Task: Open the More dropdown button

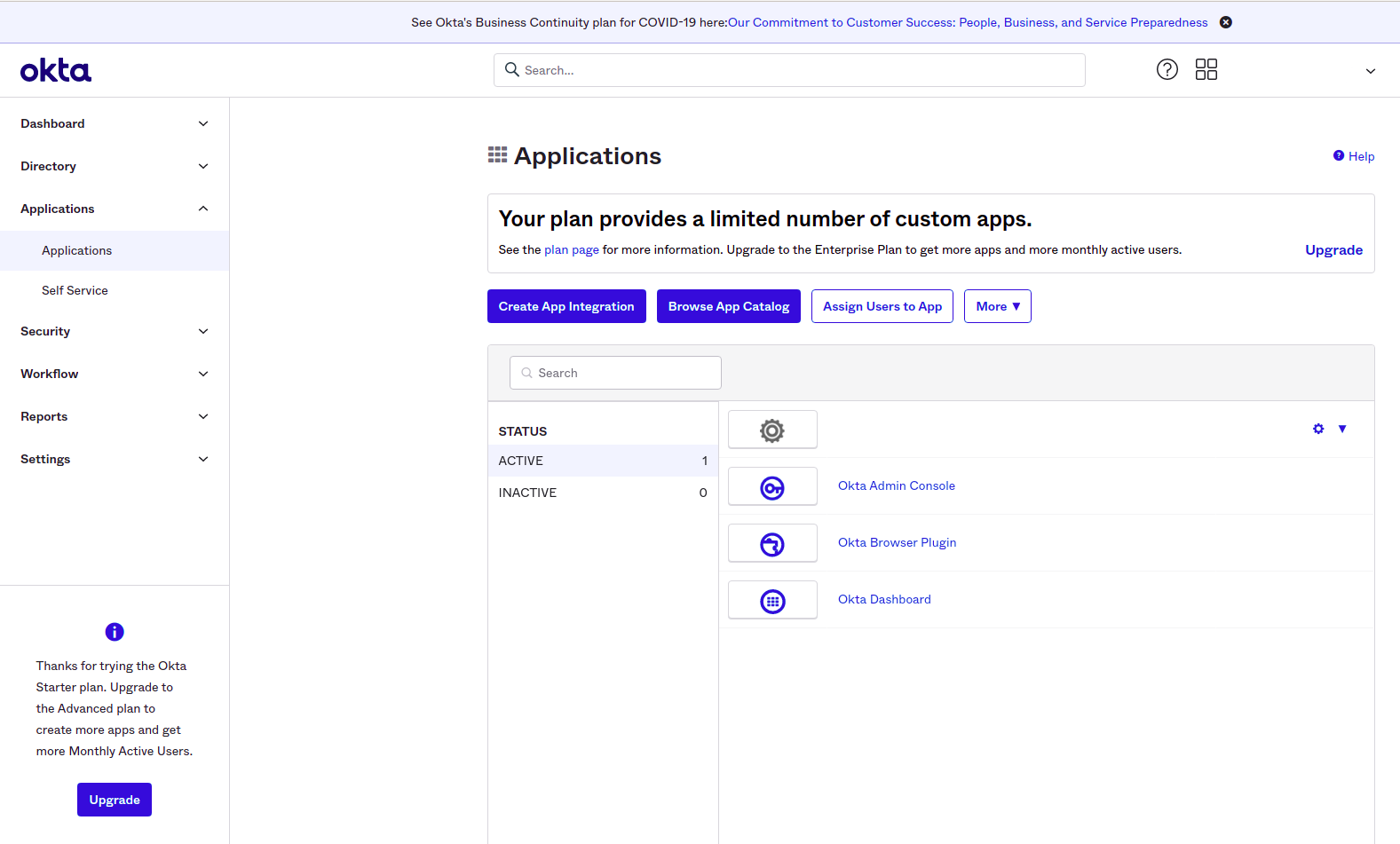Action: [x=998, y=306]
